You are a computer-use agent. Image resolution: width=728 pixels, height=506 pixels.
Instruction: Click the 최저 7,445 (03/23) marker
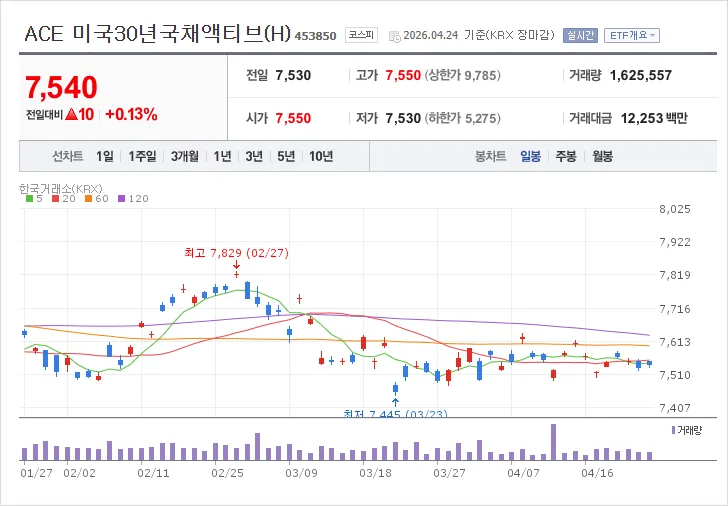point(395,413)
